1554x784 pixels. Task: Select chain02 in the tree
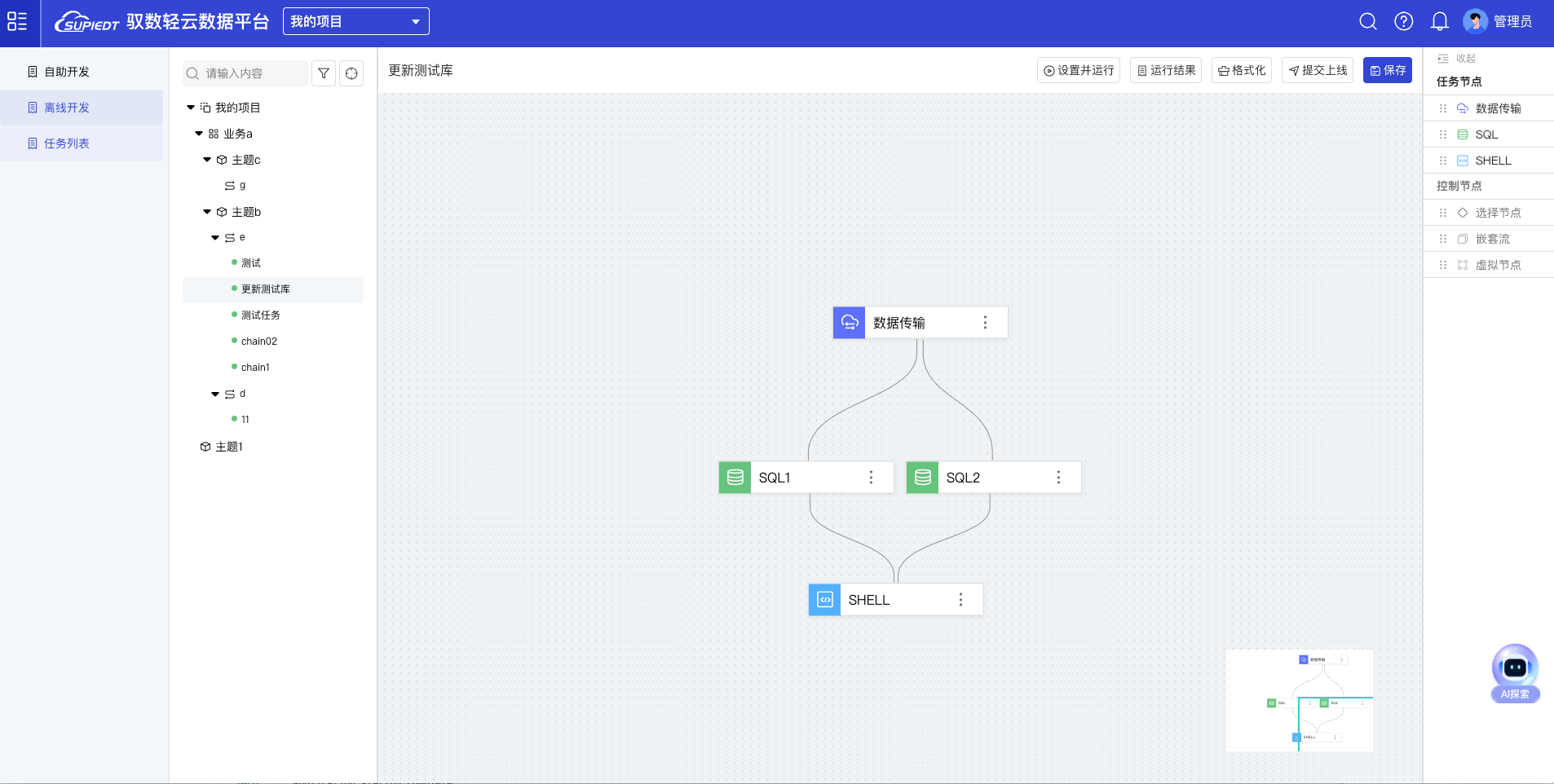coord(259,341)
